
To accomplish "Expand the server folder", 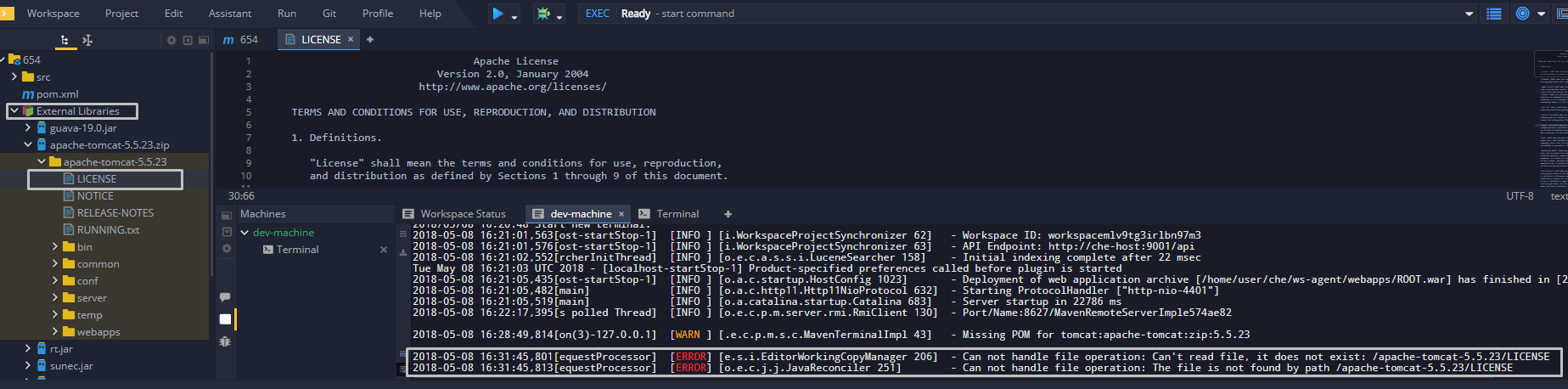I will (x=55, y=297).
